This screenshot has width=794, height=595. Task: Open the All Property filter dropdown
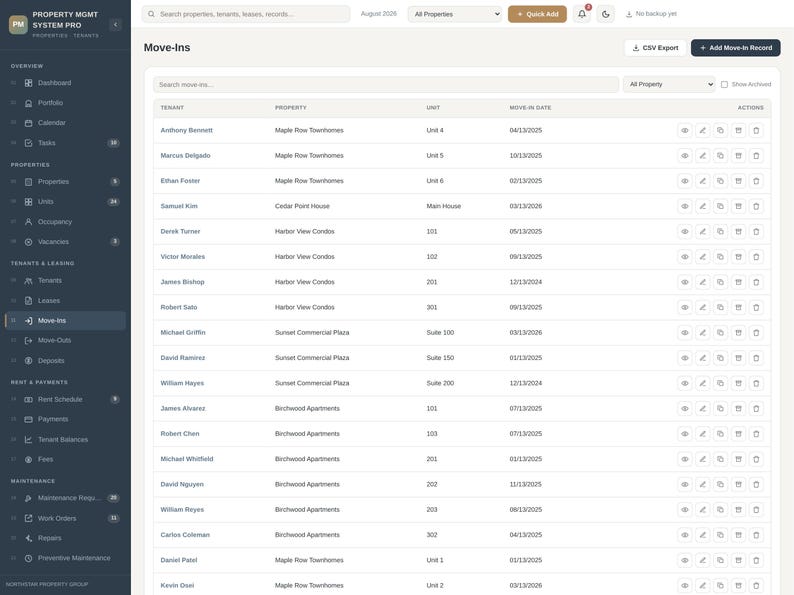(669, 85)
